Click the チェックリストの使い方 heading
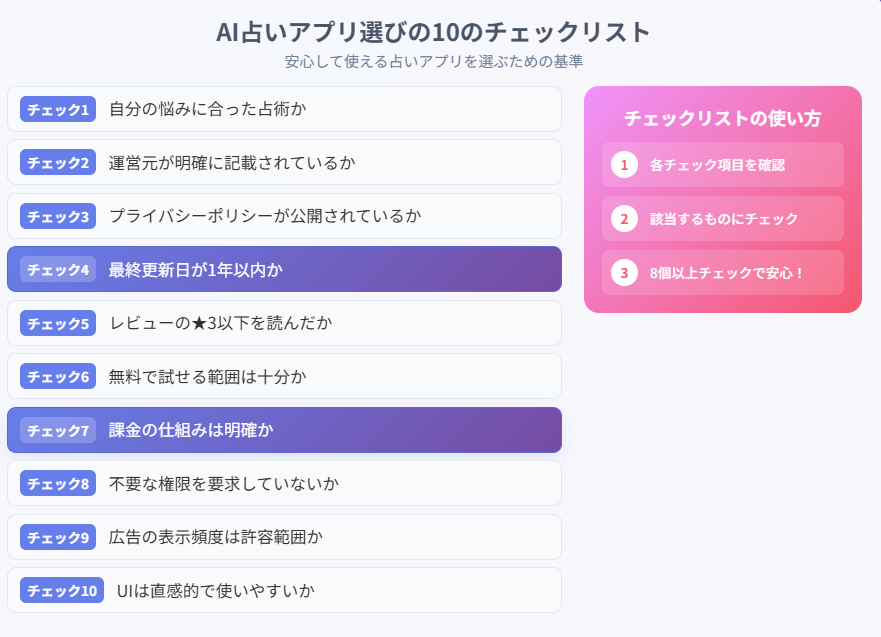 pyautogui.click(x=722, y=118)
